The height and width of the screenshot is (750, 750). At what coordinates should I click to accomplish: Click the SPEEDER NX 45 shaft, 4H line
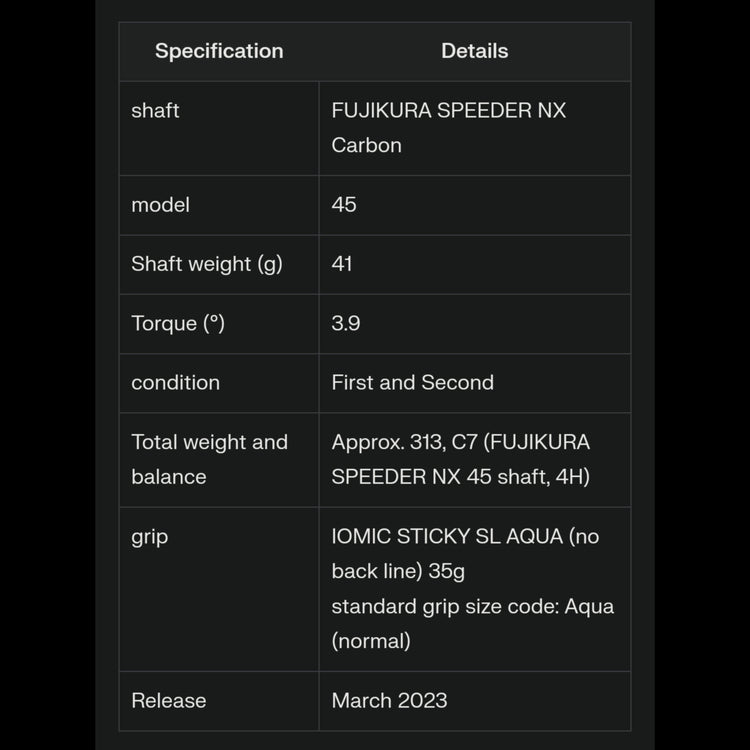[460, 477]
